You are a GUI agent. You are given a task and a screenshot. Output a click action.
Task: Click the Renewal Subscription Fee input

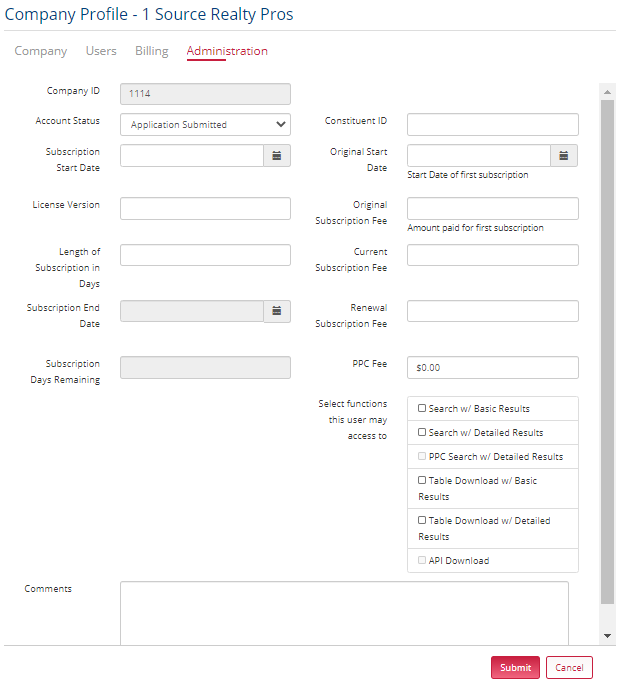click(x=493, y=311)
